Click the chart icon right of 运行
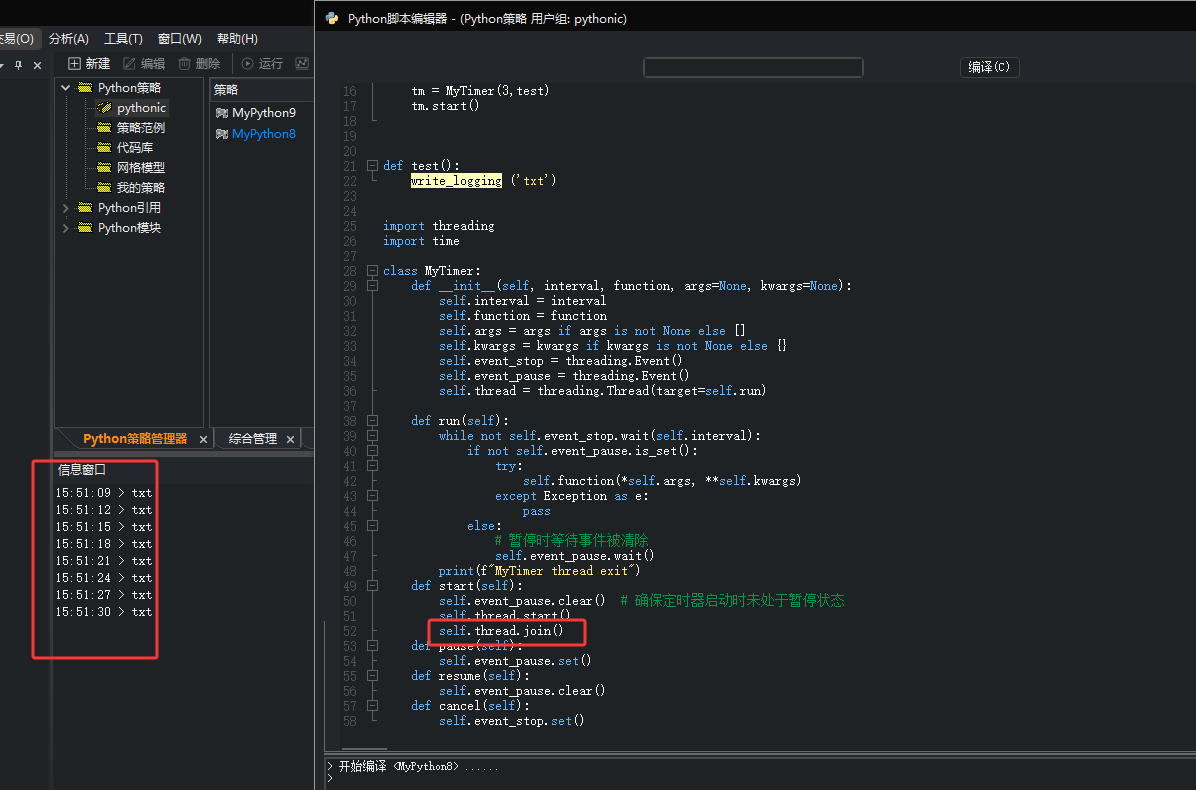The width and height of the screenshot is (1196, 790). click(302, 63)
